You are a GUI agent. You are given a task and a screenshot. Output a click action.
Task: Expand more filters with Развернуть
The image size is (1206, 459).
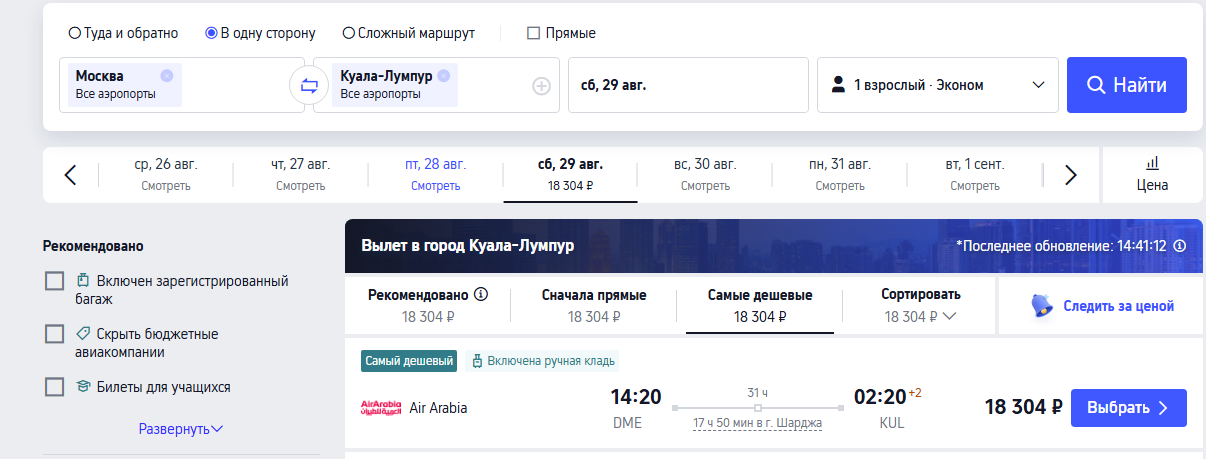click(181, 429)
